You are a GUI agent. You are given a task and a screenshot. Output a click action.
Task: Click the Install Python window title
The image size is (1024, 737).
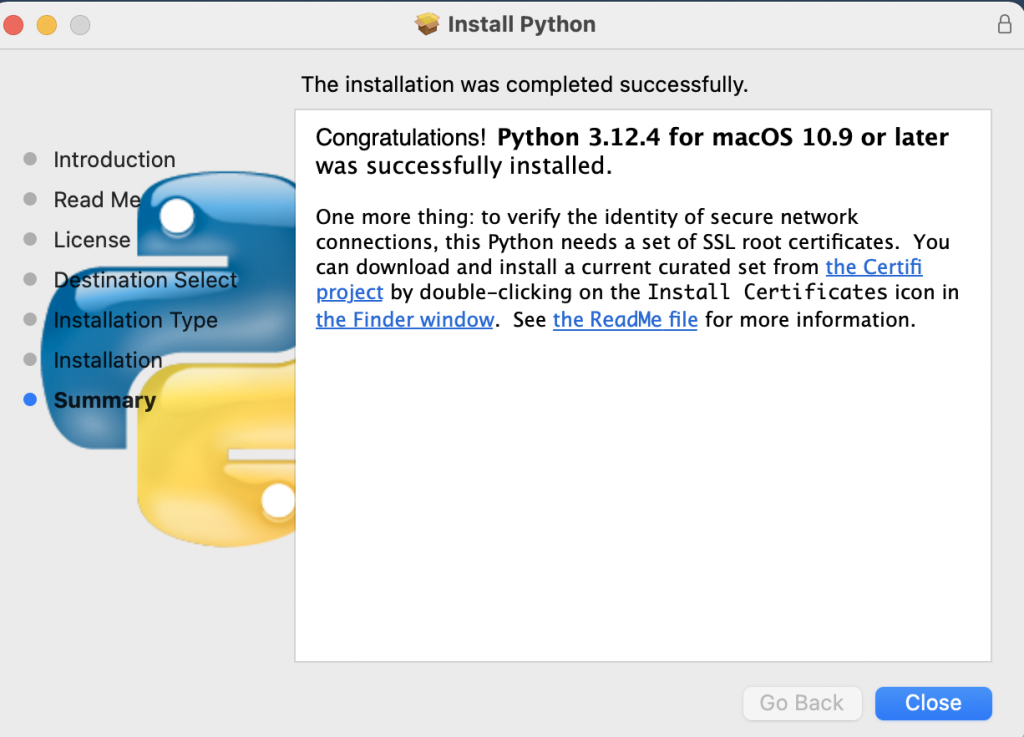521,24
